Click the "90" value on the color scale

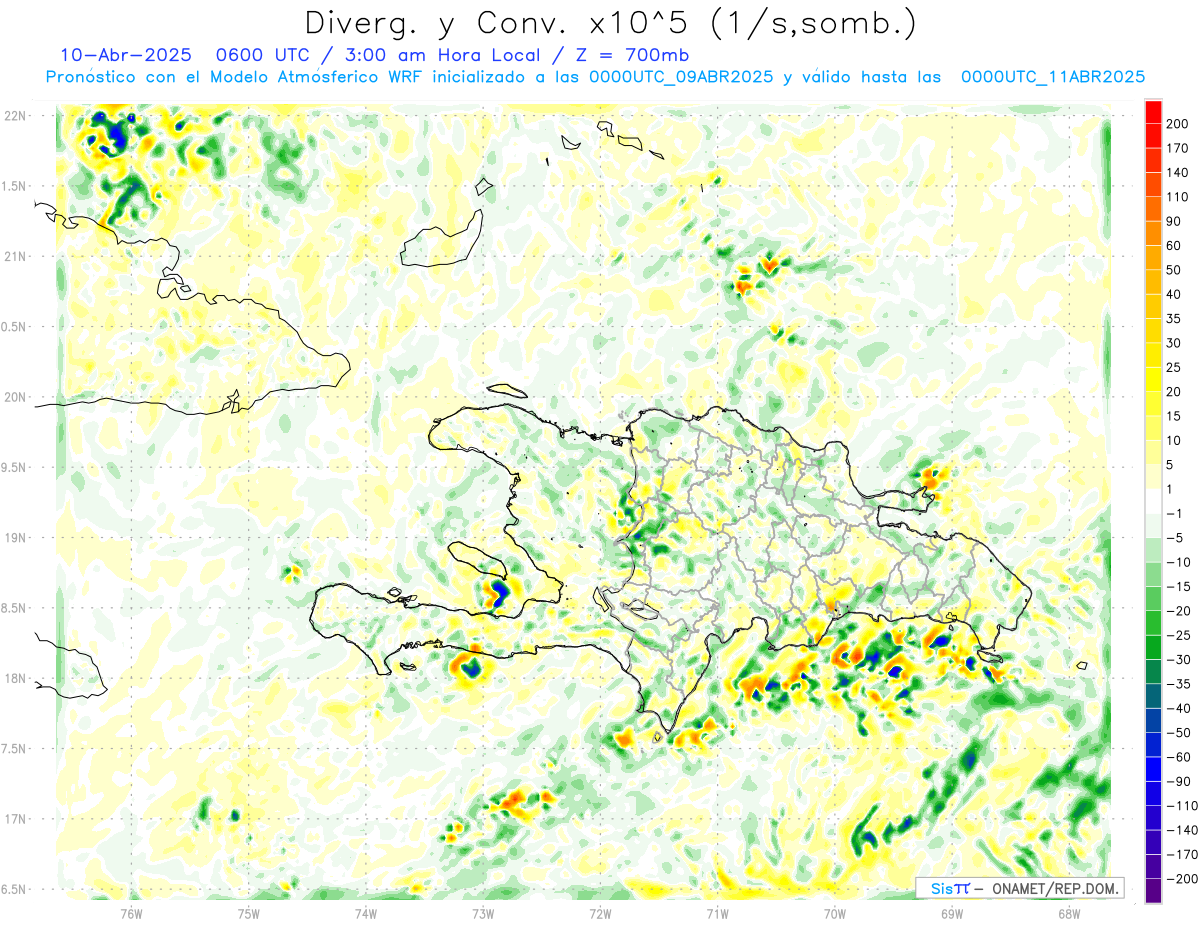pos(1174,221)
